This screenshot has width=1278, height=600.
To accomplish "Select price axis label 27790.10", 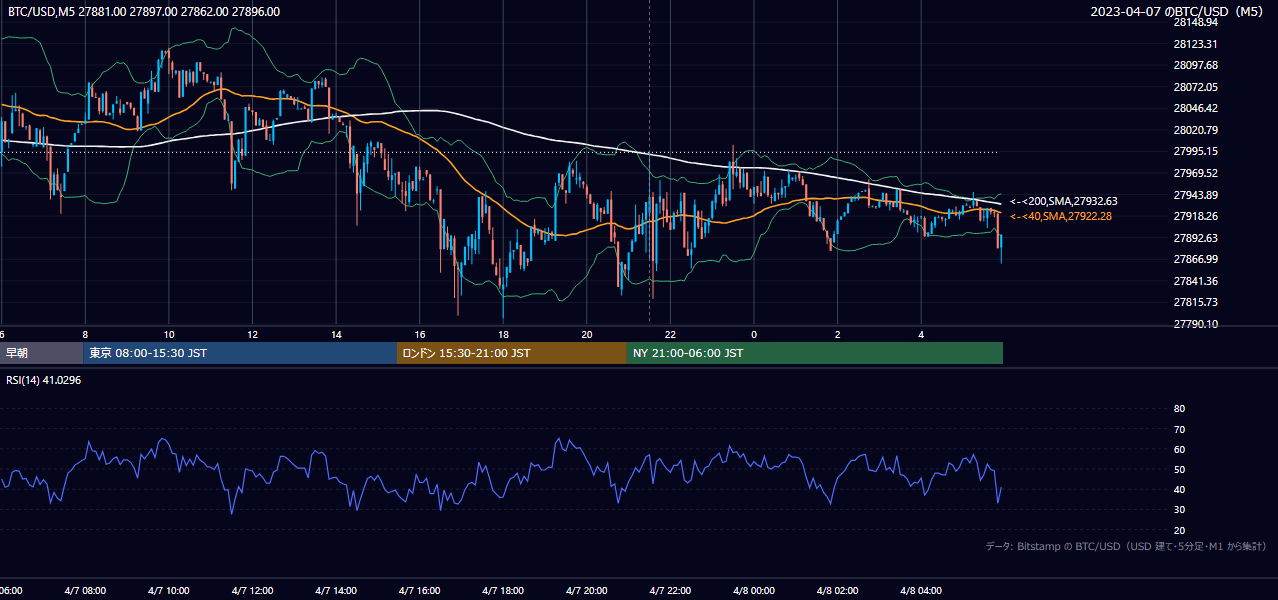I will click(x=1195, y=324).
